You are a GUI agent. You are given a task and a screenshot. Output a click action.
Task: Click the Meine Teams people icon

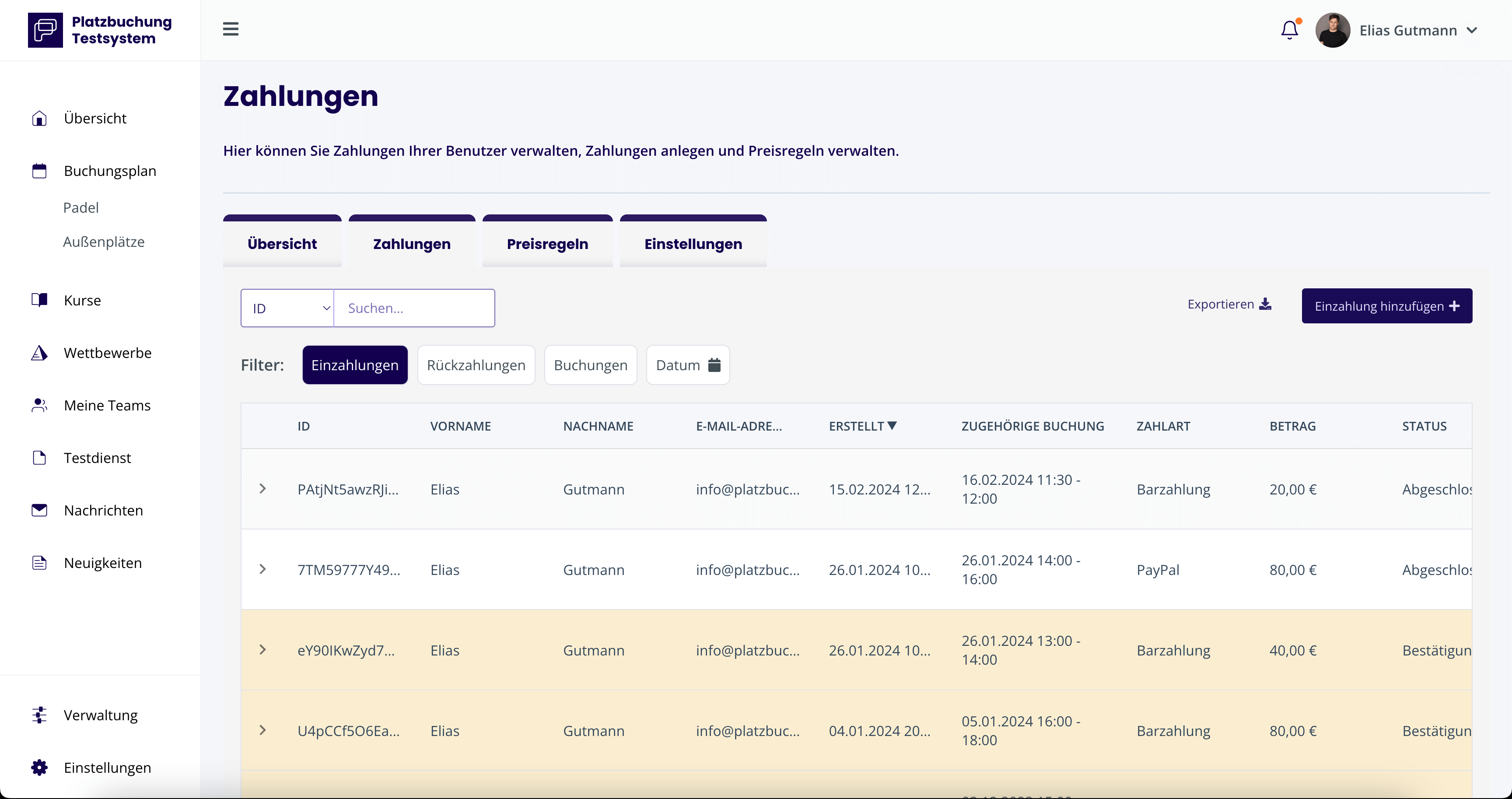point(39,405)
